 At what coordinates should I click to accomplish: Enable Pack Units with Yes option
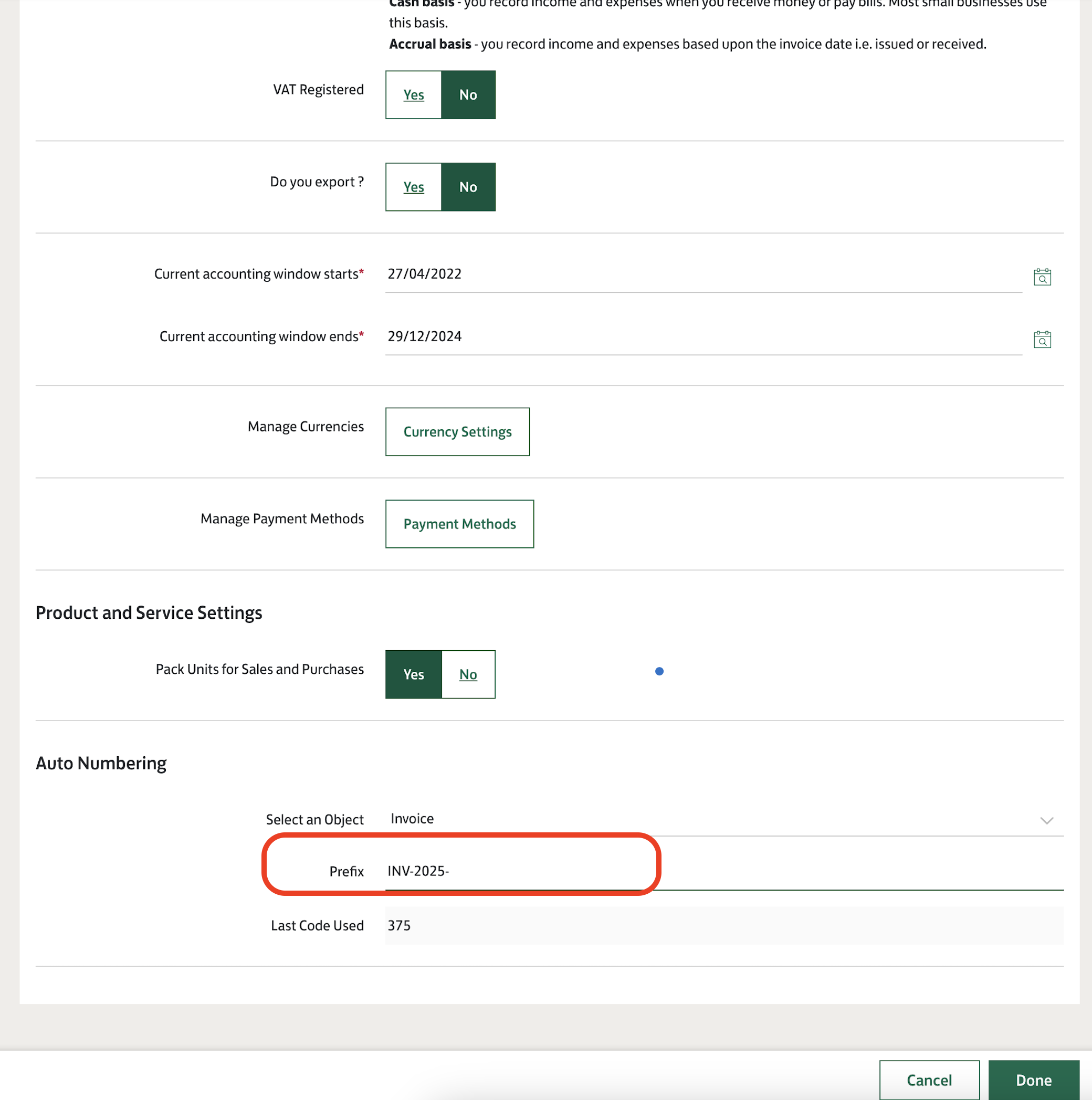[x=414, y=675]
